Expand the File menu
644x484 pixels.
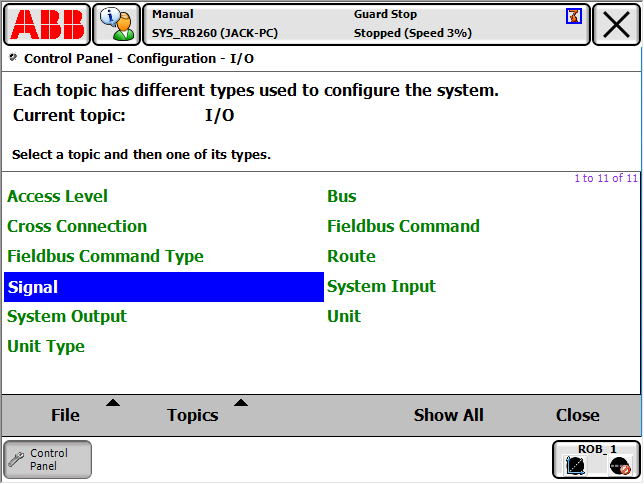coord(66,415)
